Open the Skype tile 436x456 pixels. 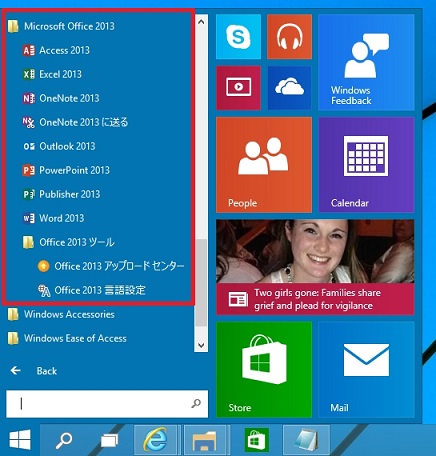click(x=238, y=37)
